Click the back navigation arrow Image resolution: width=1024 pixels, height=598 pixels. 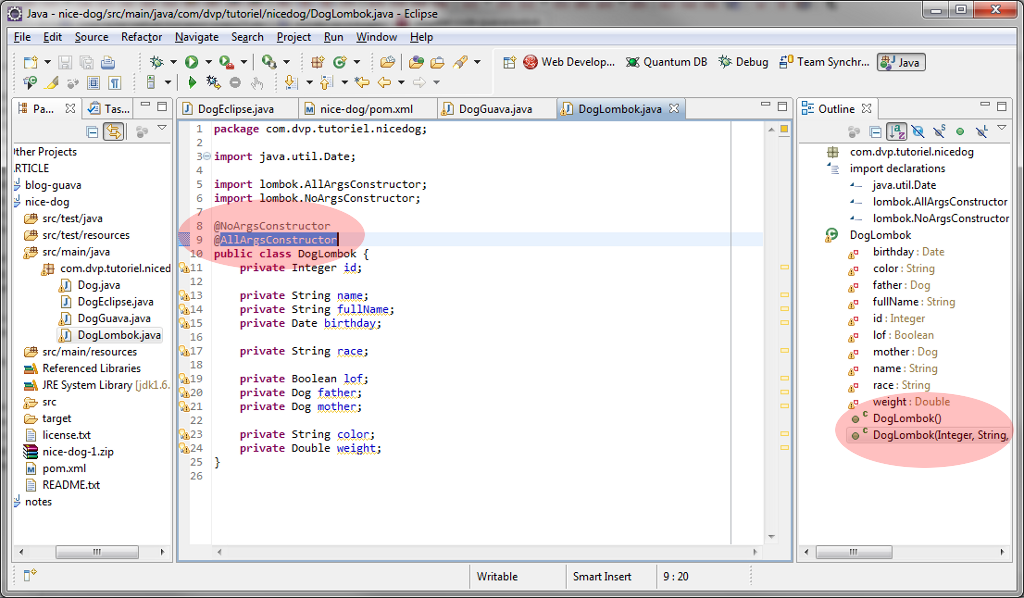pos(385,83)
